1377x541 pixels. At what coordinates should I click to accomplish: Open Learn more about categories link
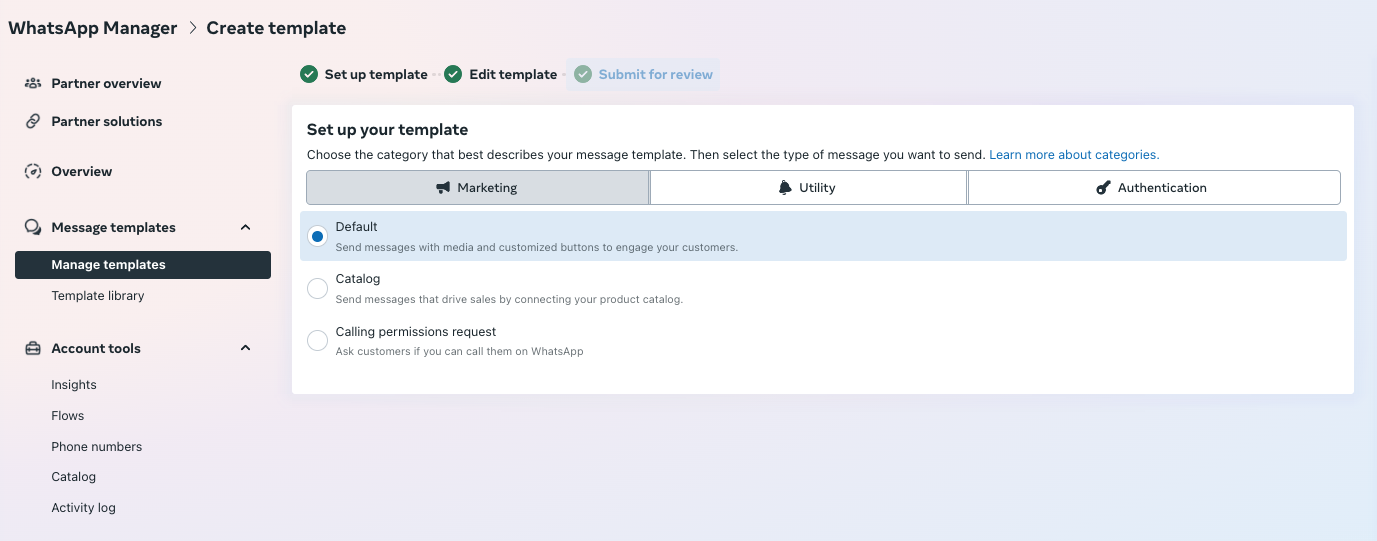pos(1074,155)
